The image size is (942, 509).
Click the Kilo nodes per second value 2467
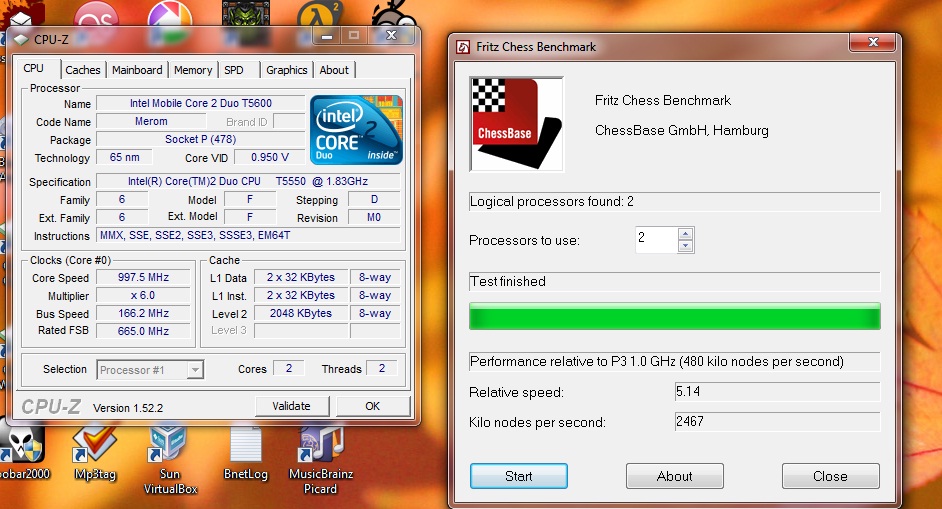click(x=777, y=422)
